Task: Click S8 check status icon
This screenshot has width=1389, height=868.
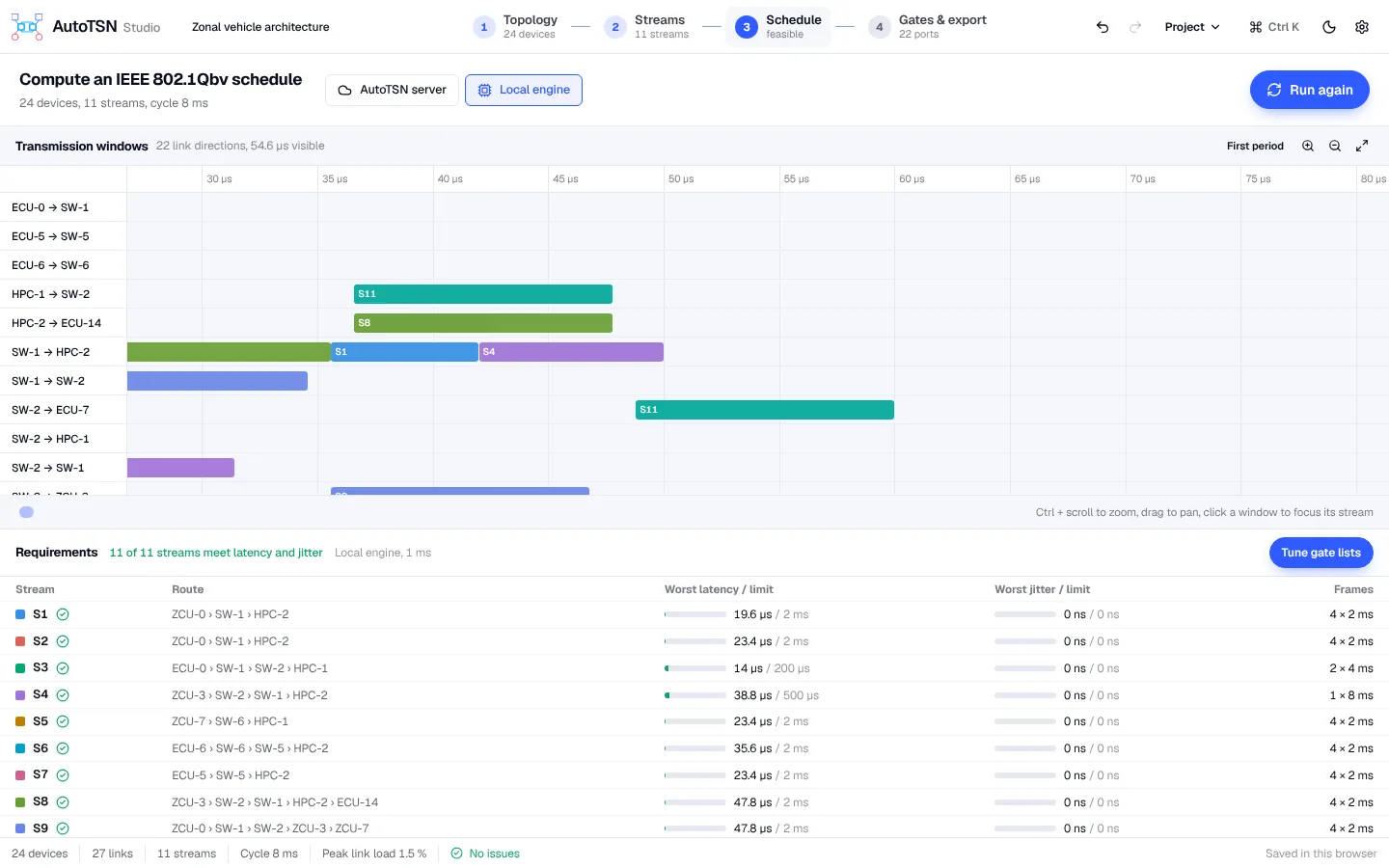Action: [63, 802]
